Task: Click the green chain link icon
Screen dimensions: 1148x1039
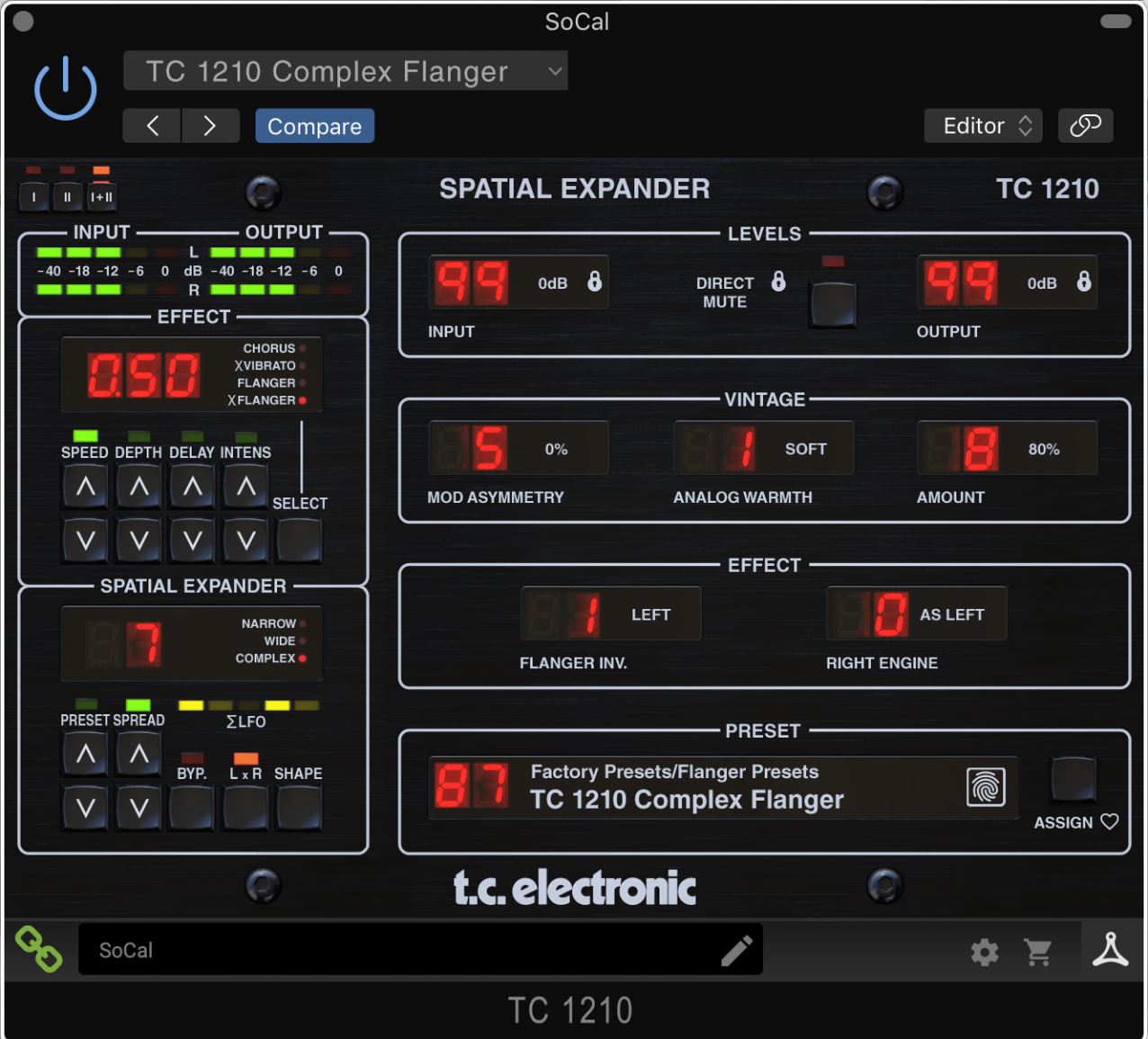Action: [x=39, y=950]
